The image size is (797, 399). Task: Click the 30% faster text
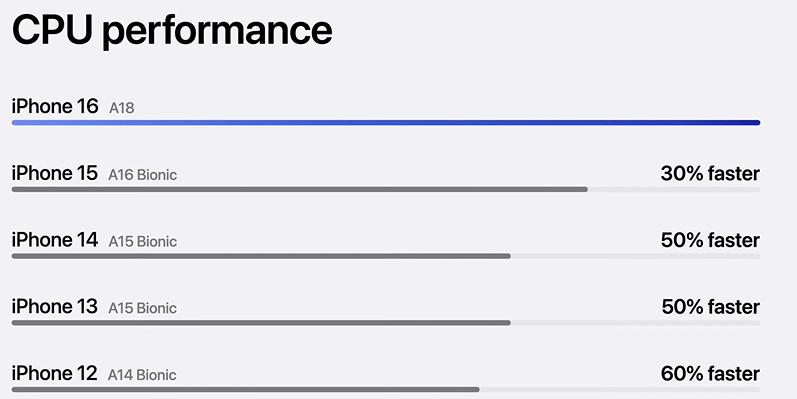coord(710,174)
